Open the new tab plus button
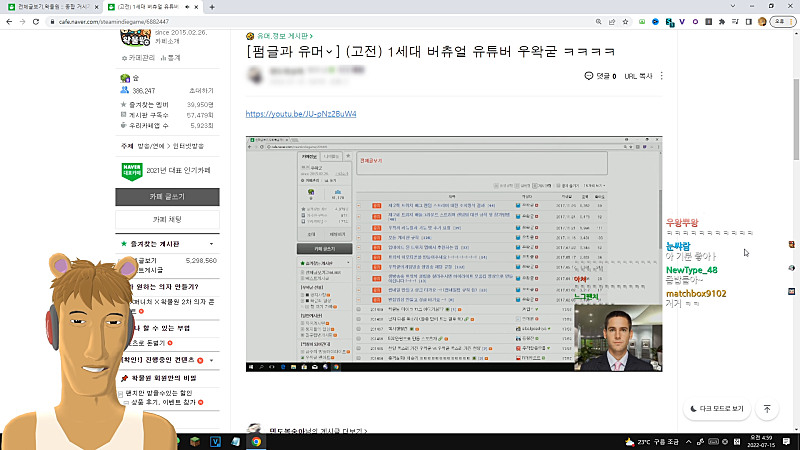The height and width of the screenshot is (450, 800). [x=212, y=7]
